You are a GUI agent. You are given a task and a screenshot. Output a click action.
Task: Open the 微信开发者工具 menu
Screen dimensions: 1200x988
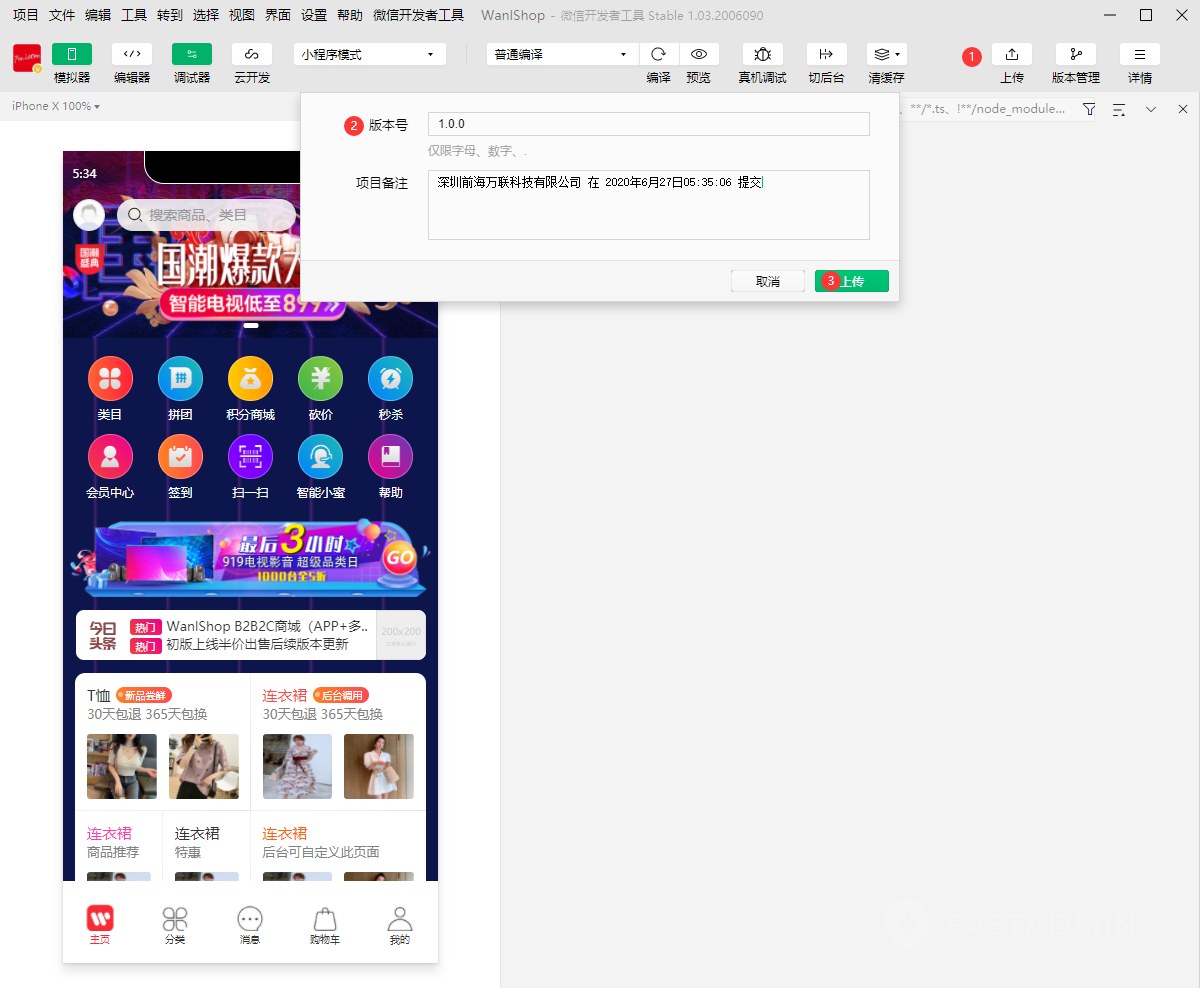(x=418, y=15)
